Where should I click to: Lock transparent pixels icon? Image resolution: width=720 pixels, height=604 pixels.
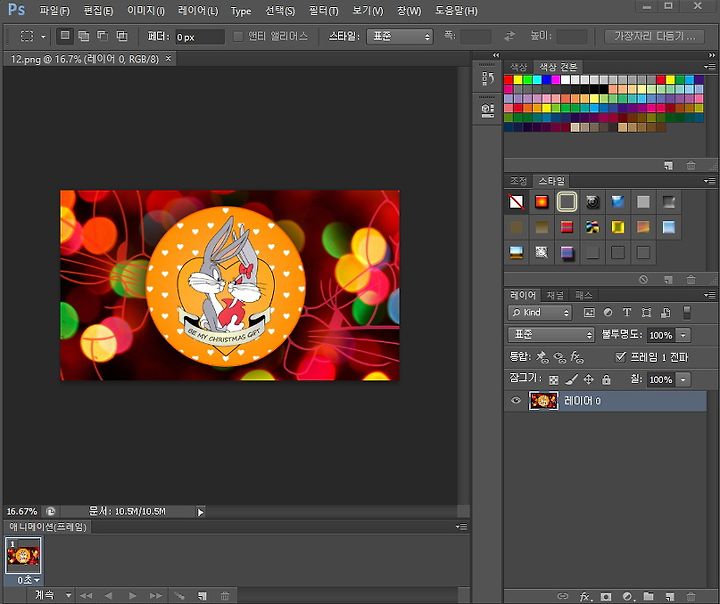(x=554, y=380)
